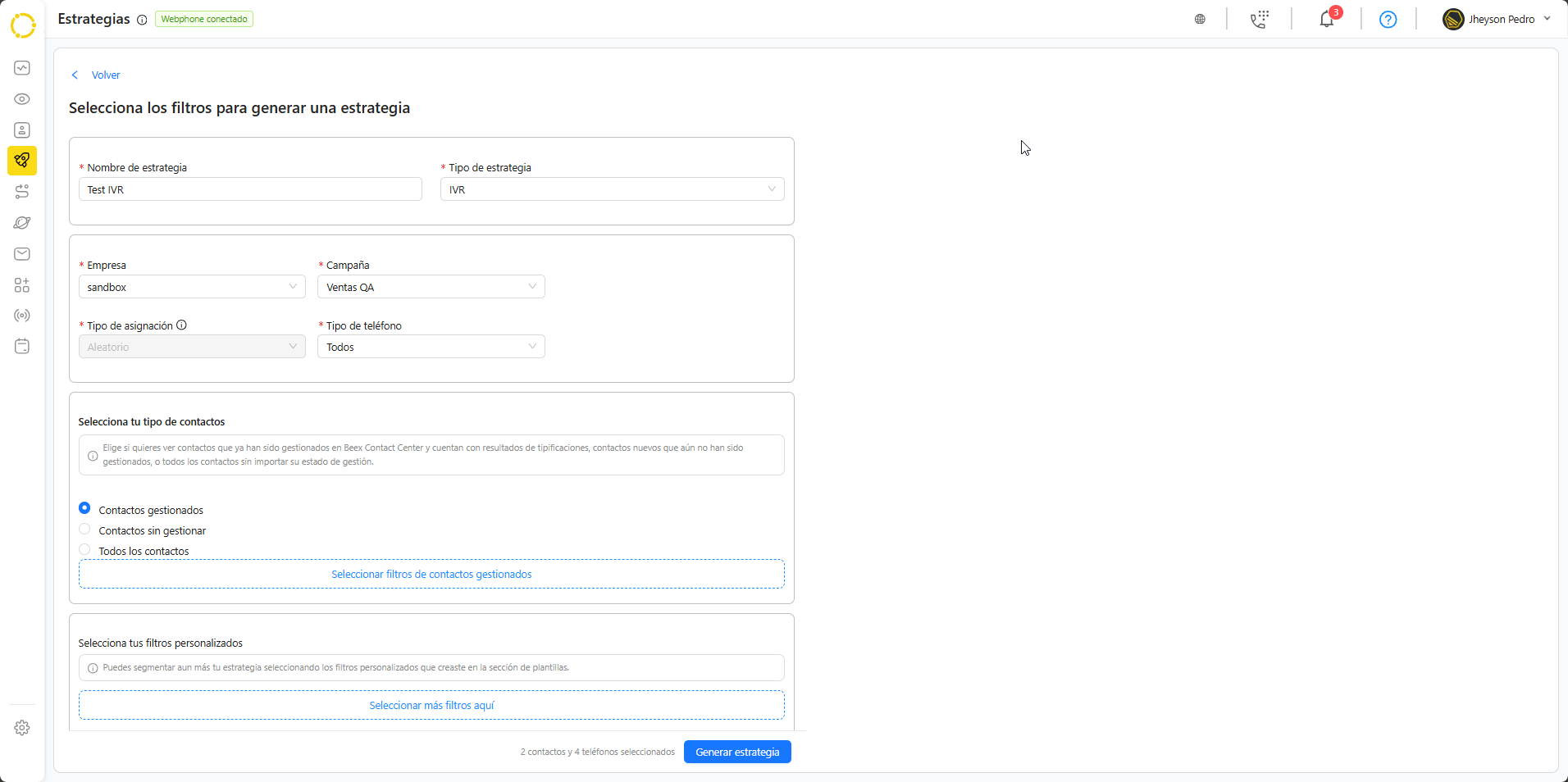Viewport: 1568px width, 782px height.
Task: Select the Contactos gestionados radio option
Action: [84, 508]
